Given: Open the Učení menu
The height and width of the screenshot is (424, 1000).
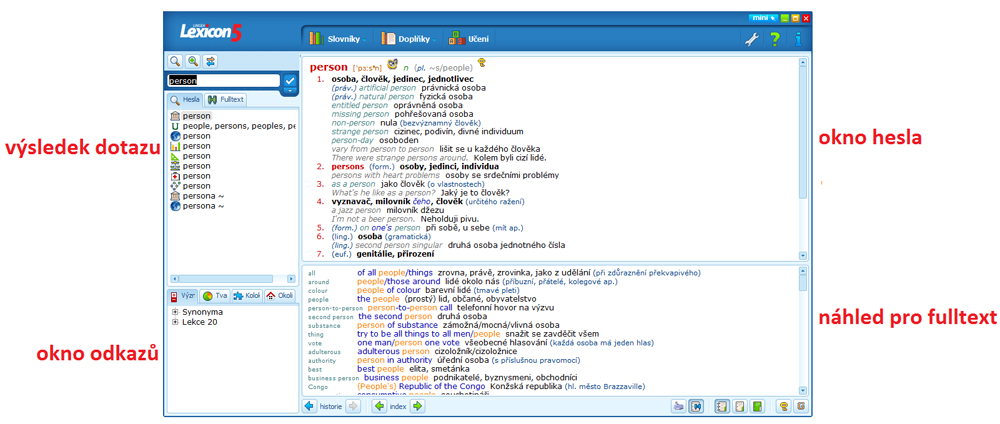Looking at the screenshot, I should click(469, 39).
